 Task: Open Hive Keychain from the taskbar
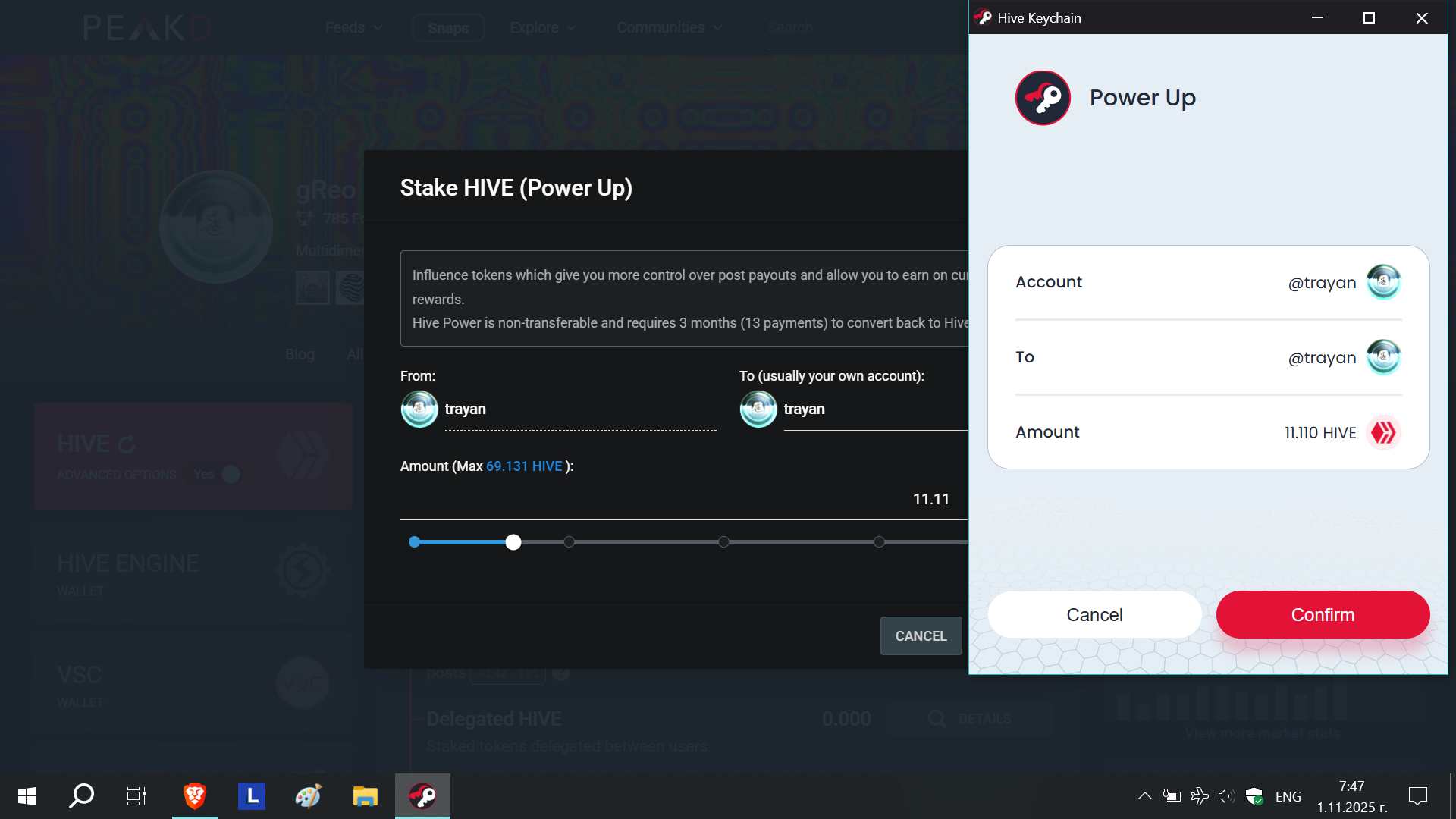(422, 796)
